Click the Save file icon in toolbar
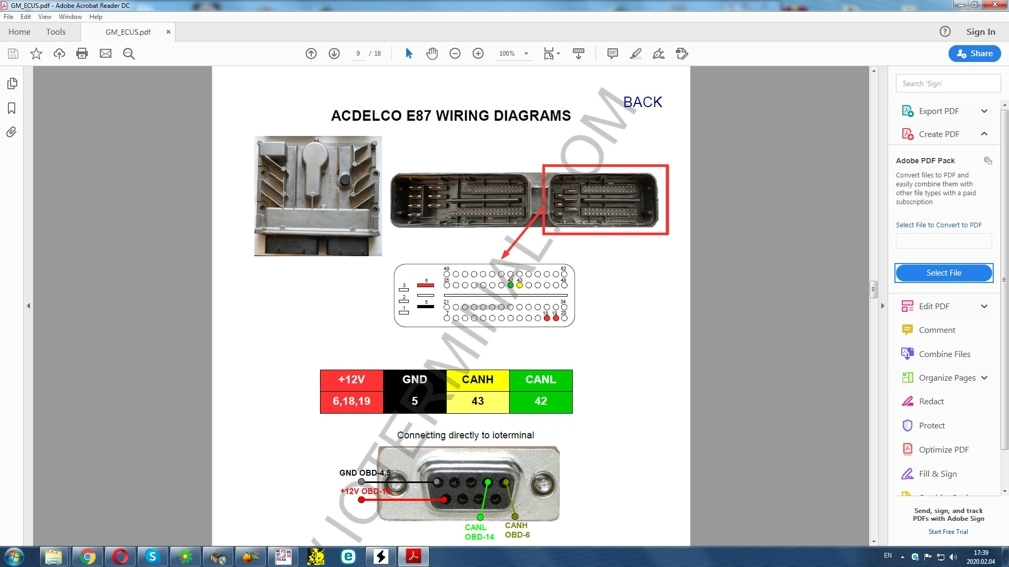The image size is (1009, 567). tap(13, 53)
